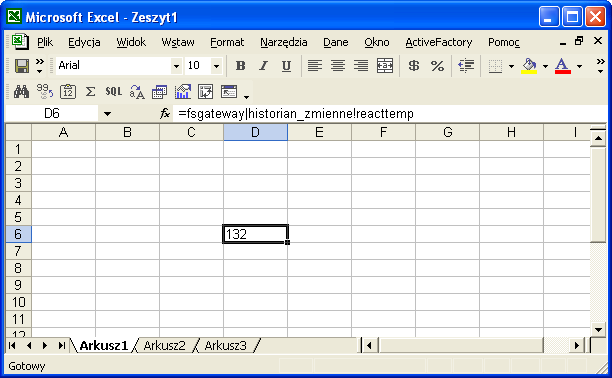Open the Dane menu

tap(336, 42)
